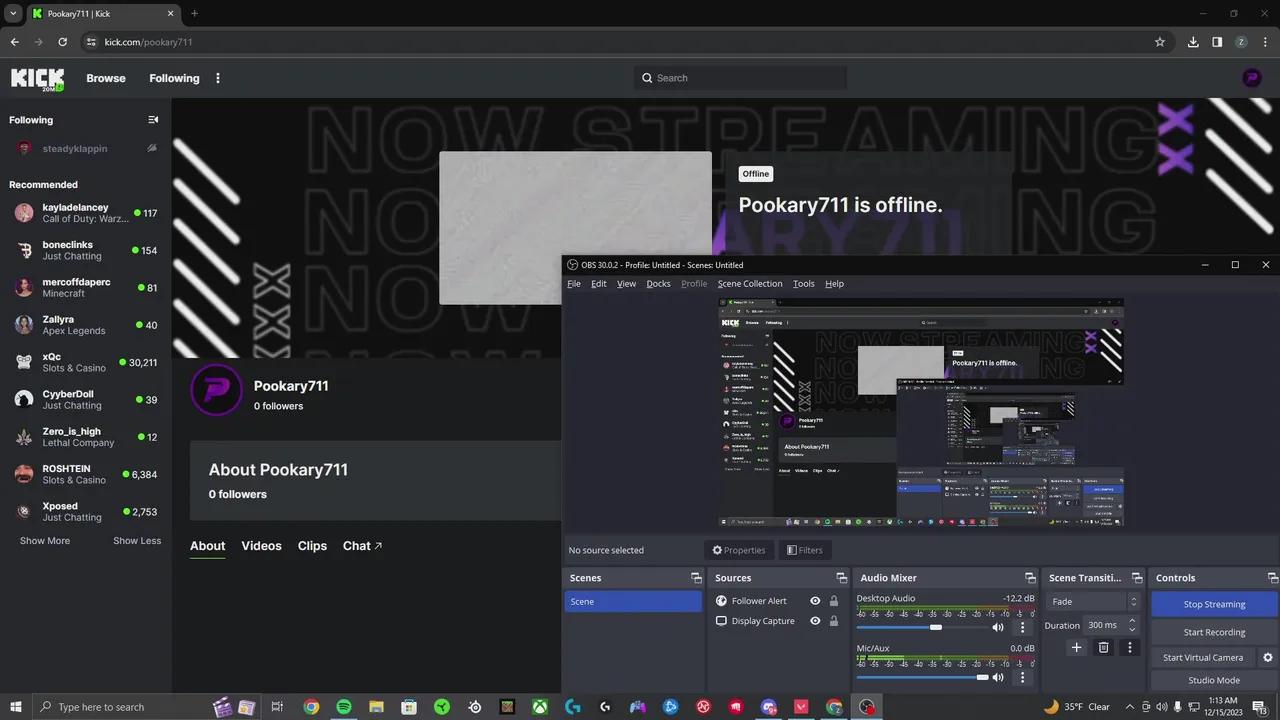The width and height of the screenshot is (1280, 720).
Task: Open the Mic/Aux three-dot options
Action: pyautogui.click(x=1022, y=677)
